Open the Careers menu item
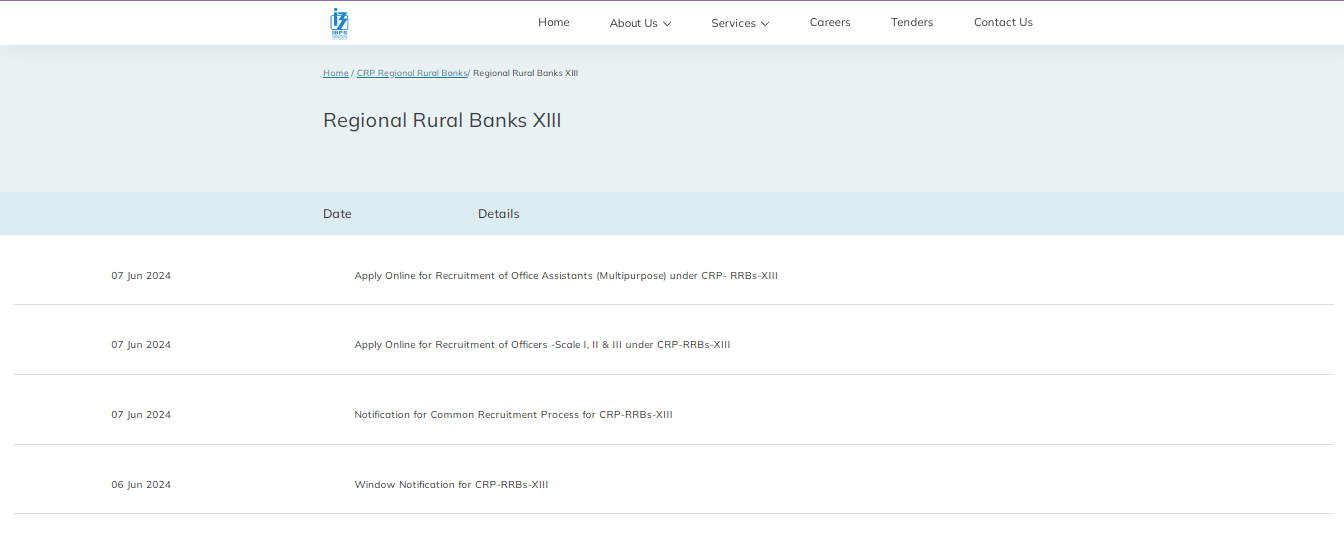 [x=829, y=22]
